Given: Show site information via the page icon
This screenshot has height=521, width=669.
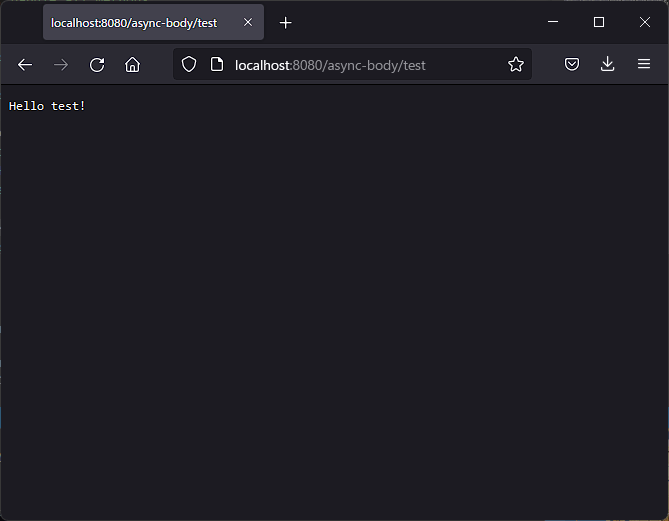Looking at the screenshot, I should [217, 64].
